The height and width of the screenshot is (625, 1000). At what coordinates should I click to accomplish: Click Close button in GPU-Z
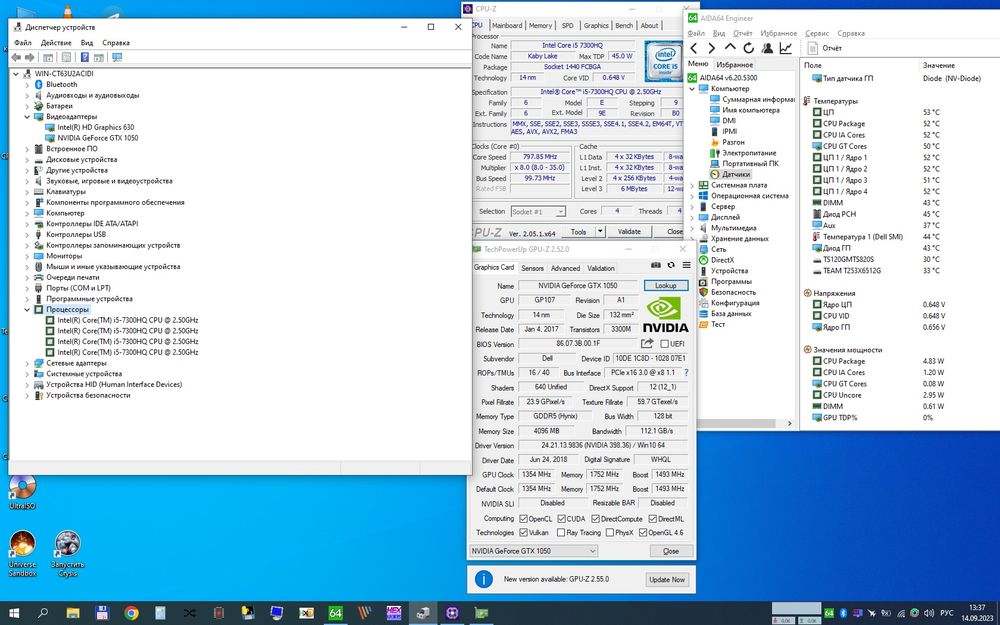(671, 551)
